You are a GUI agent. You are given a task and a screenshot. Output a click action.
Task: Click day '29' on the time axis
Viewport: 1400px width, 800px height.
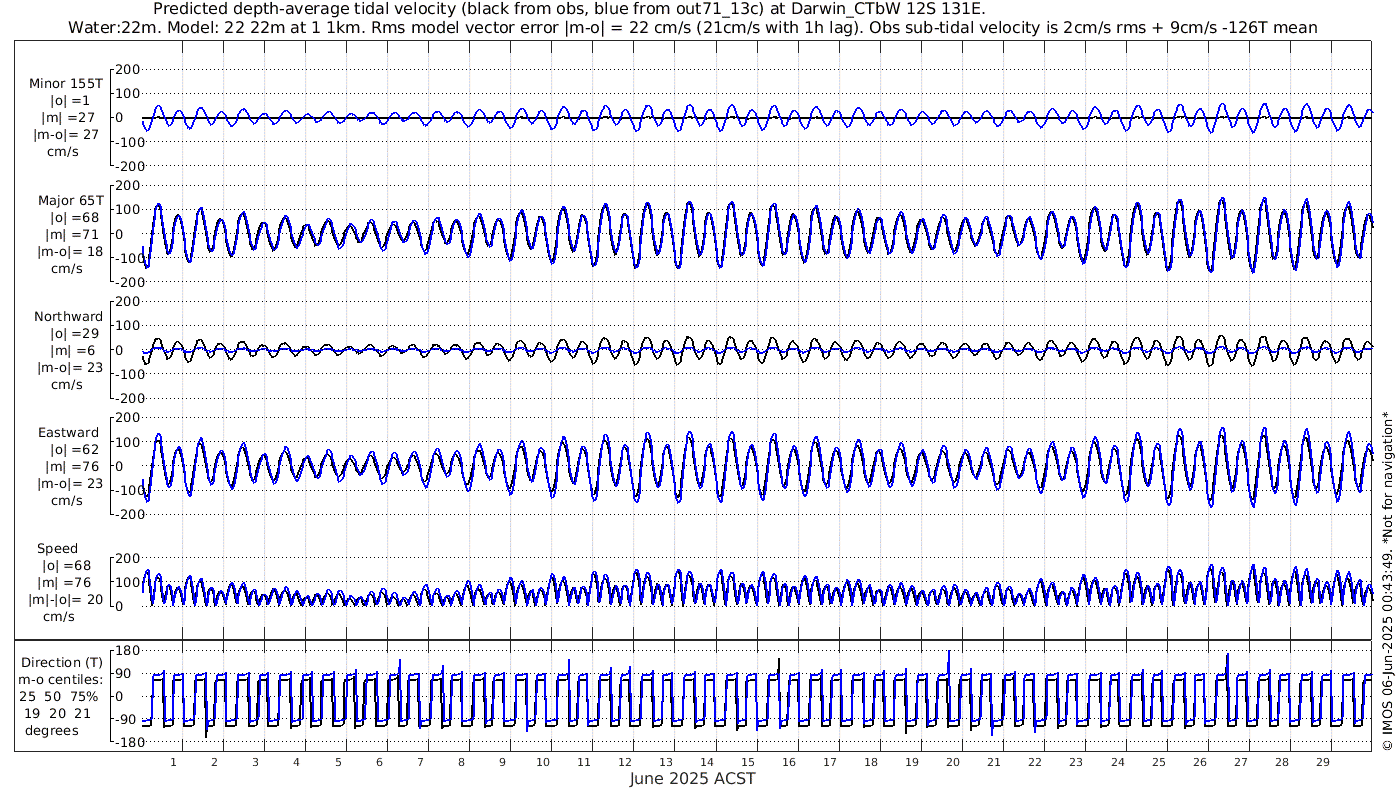(x=1322, y=762)
